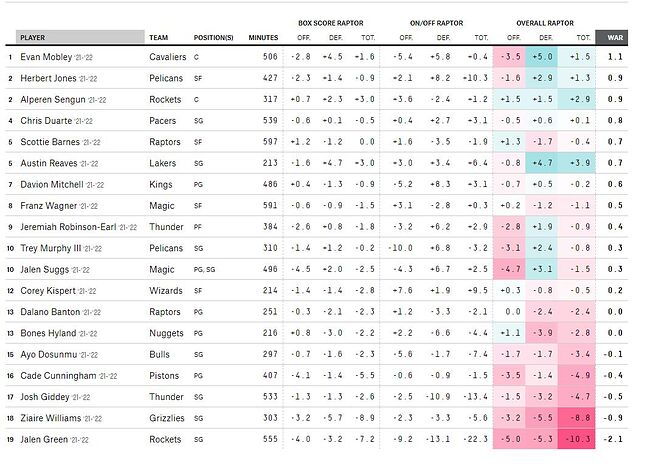This screenshot has width=650, height=468.
Task: Click DEF. header under Overall RAPTOR
Action: 544,37
